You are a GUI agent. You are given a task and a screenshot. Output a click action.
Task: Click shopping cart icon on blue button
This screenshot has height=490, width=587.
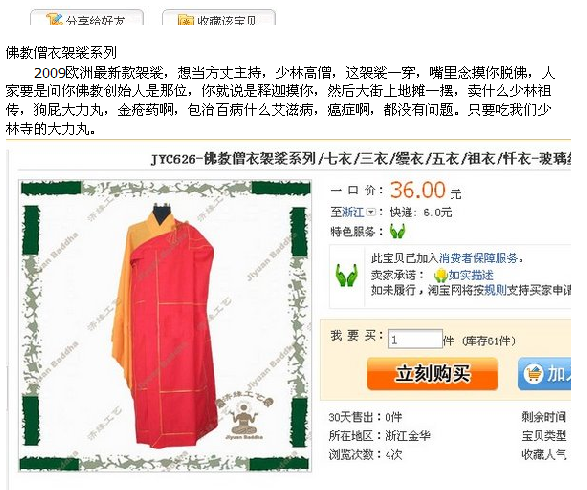(x=533, y=373)
